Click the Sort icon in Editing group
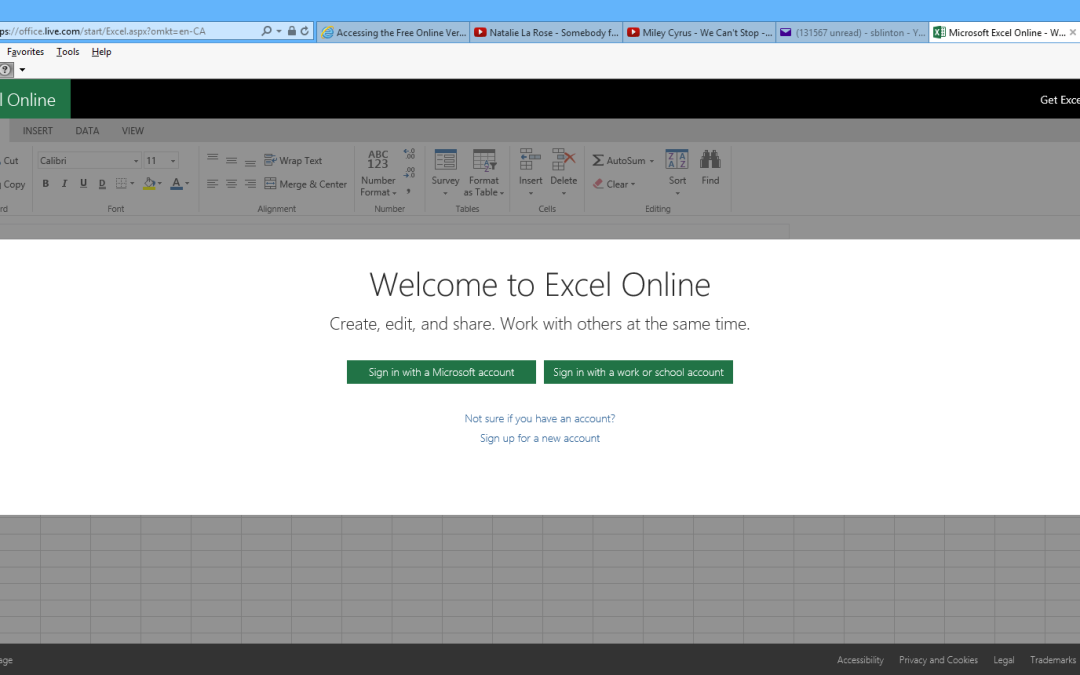This screenshot has width=1080, height=675. [x=677, y=161]
